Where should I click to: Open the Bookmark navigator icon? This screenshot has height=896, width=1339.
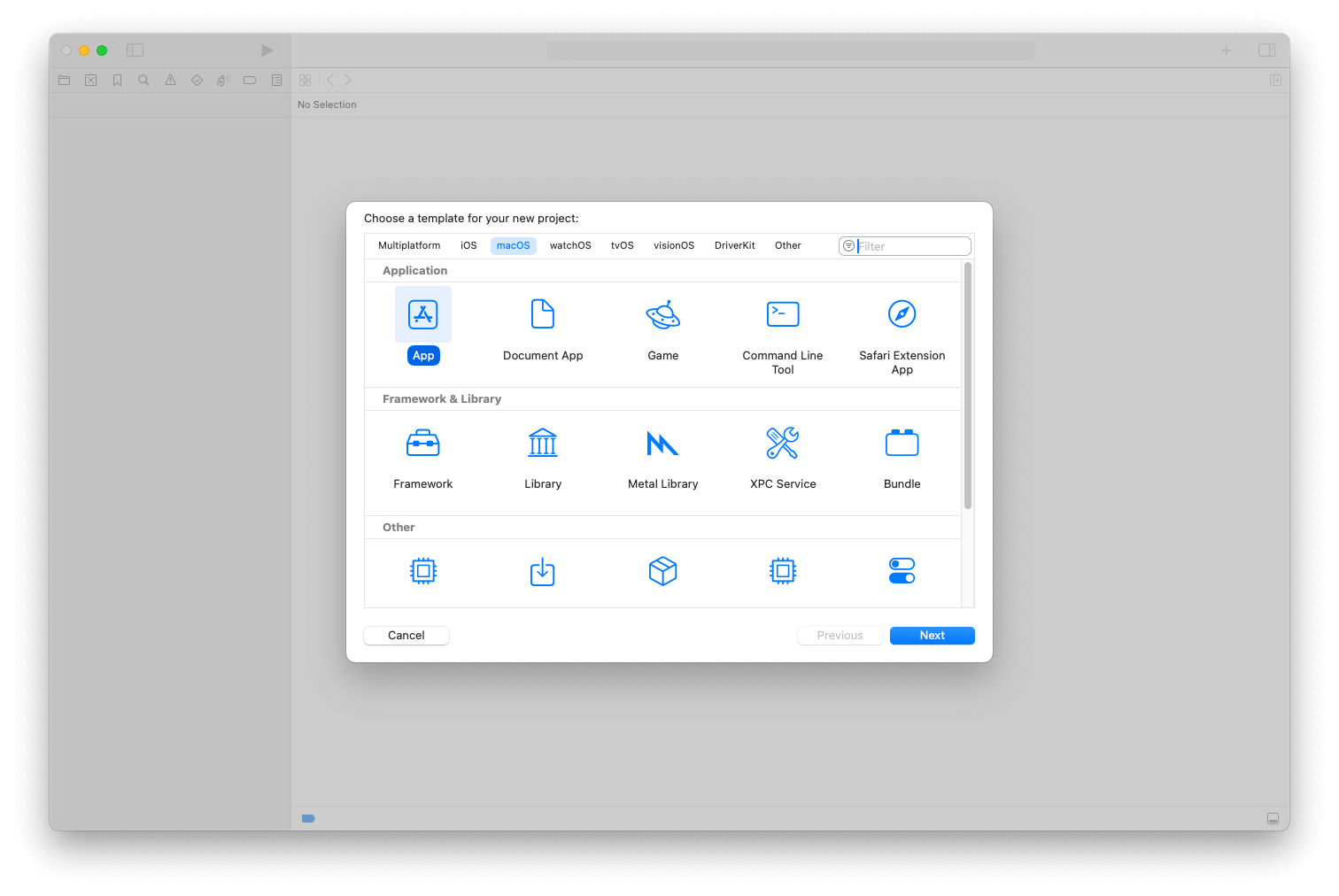coord(117,80)
